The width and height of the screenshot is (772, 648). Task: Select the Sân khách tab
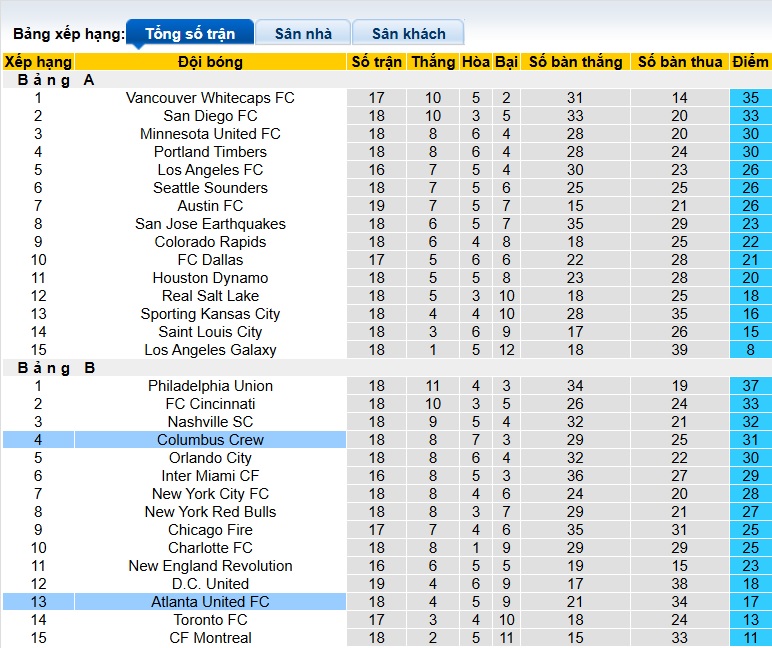409,34
